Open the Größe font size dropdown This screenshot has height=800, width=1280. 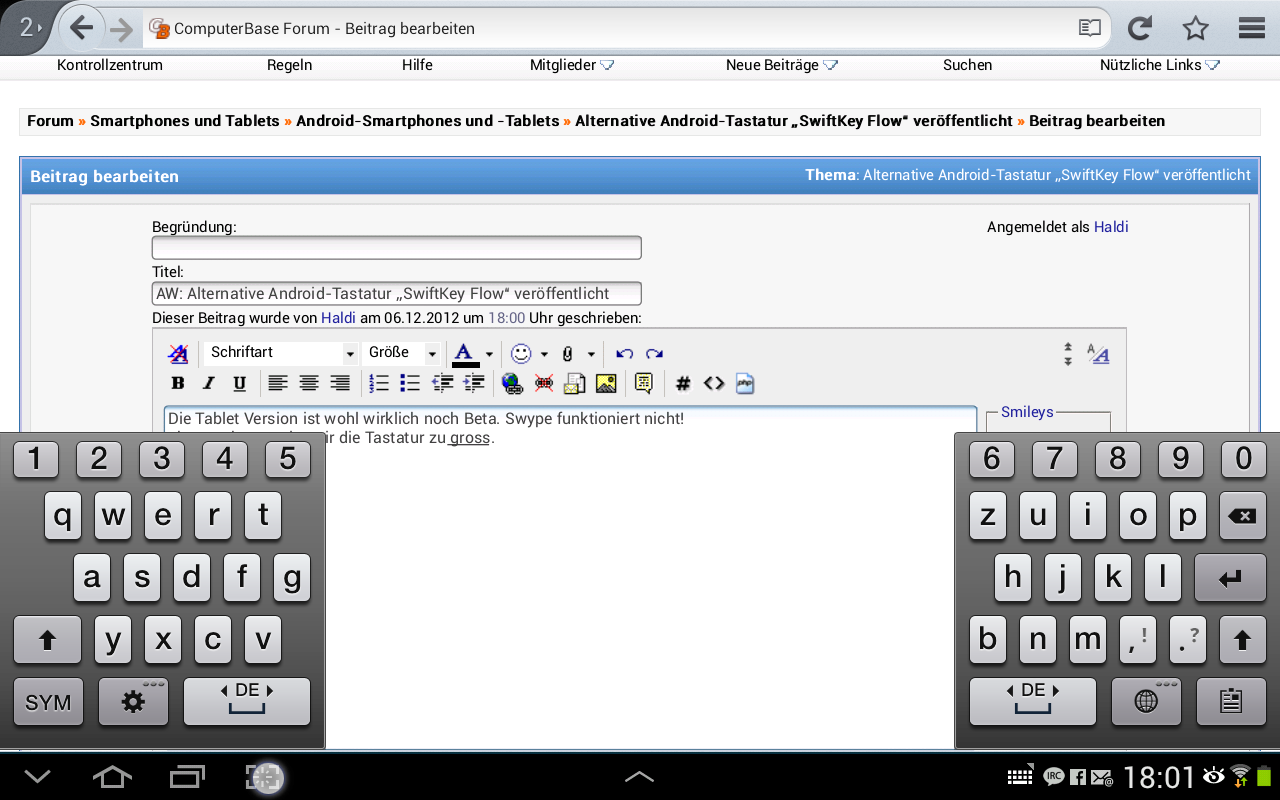tap(402, 353)
